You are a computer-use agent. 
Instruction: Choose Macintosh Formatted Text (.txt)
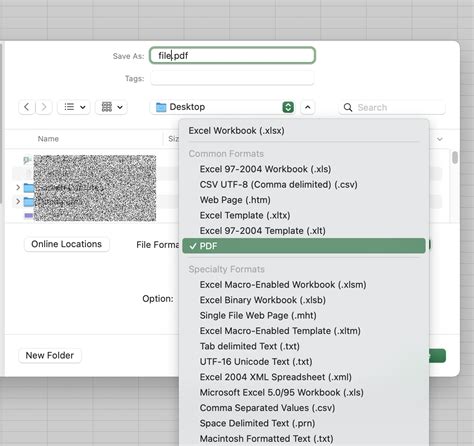(x=304, y=438)
